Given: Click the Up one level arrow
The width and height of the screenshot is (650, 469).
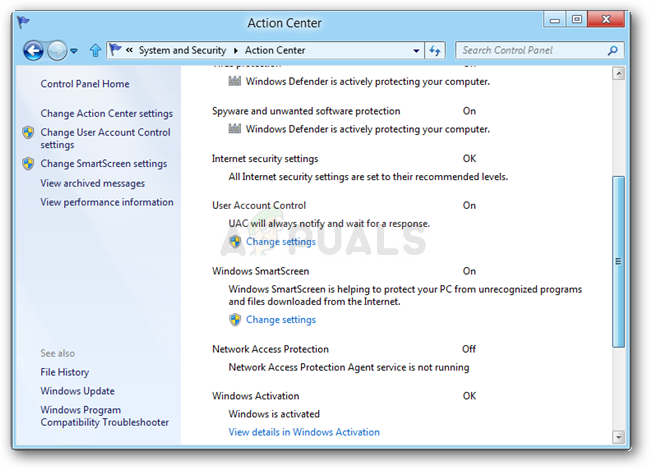Looking at the screenshot, I should point(95,51).
